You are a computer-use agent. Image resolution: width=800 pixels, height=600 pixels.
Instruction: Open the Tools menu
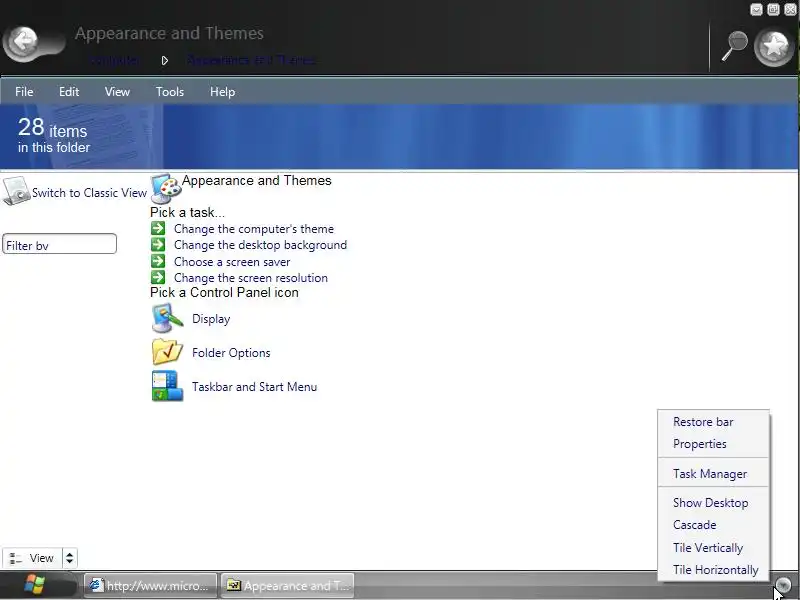(170, 92)
